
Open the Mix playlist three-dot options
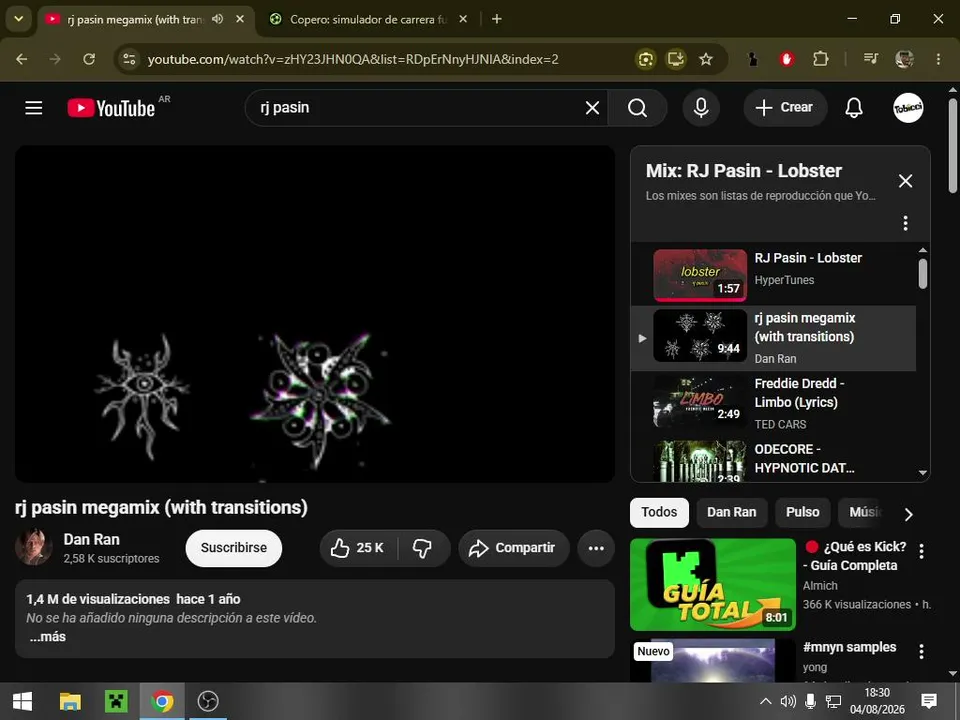click(906, 223)
